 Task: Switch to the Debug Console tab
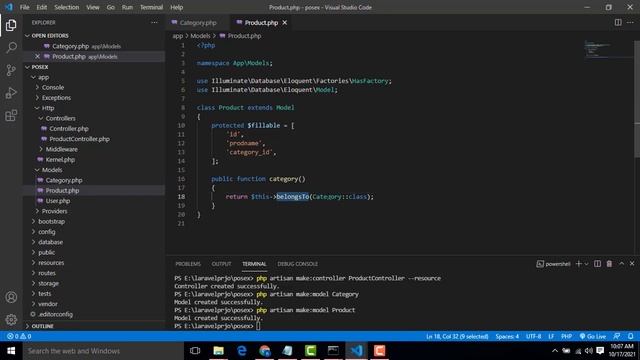(297, 264)
